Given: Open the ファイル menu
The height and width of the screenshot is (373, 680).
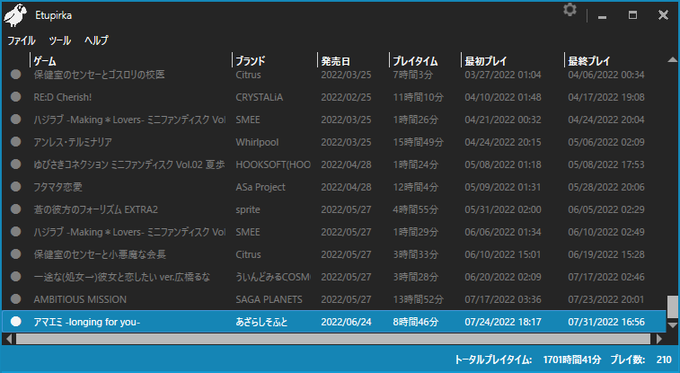Looking at the screenshot, I should [21, 40].
